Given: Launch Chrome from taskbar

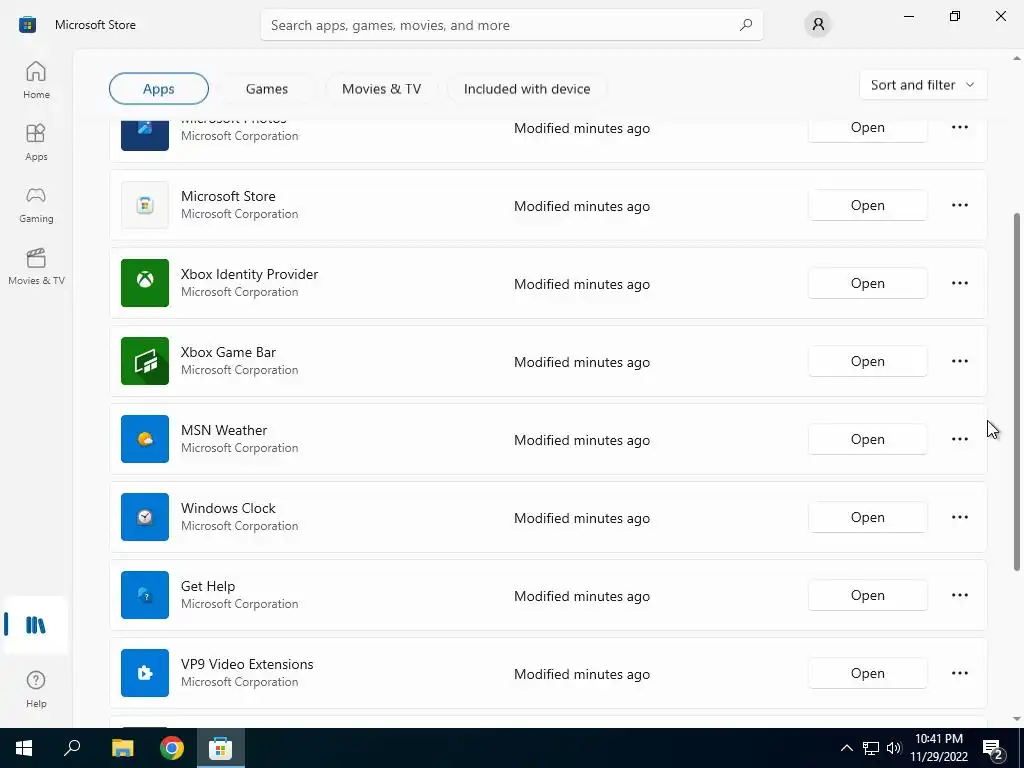Looking at the screenshot, I should tap(172, 748).
